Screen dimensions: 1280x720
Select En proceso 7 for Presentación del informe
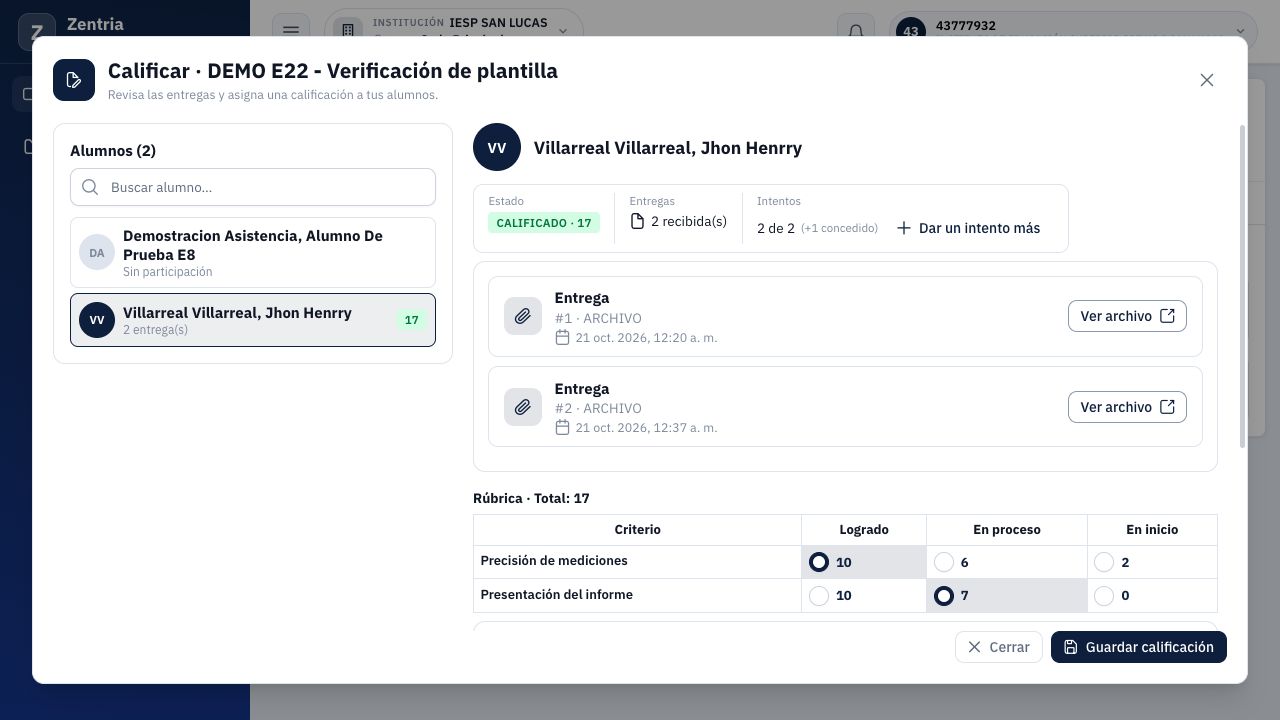tap(944, 596)
